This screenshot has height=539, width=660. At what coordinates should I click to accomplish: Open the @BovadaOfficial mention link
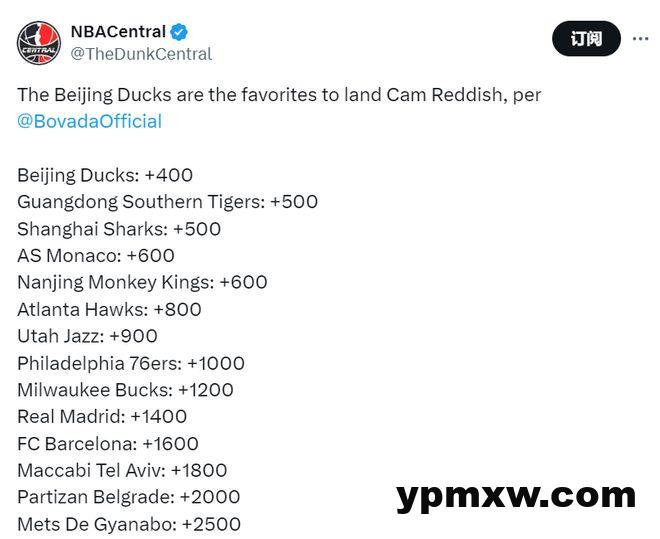89,121
